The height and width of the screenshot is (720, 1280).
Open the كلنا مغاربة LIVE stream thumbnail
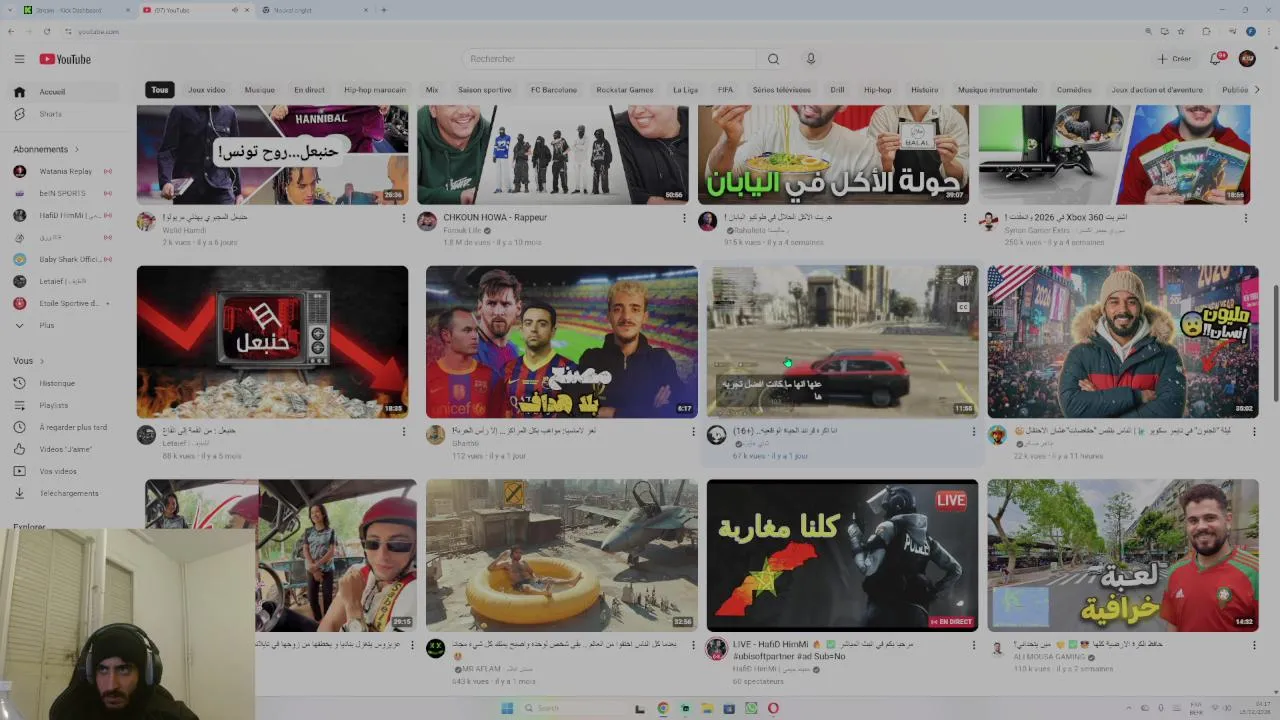click(x=842, y=555)
